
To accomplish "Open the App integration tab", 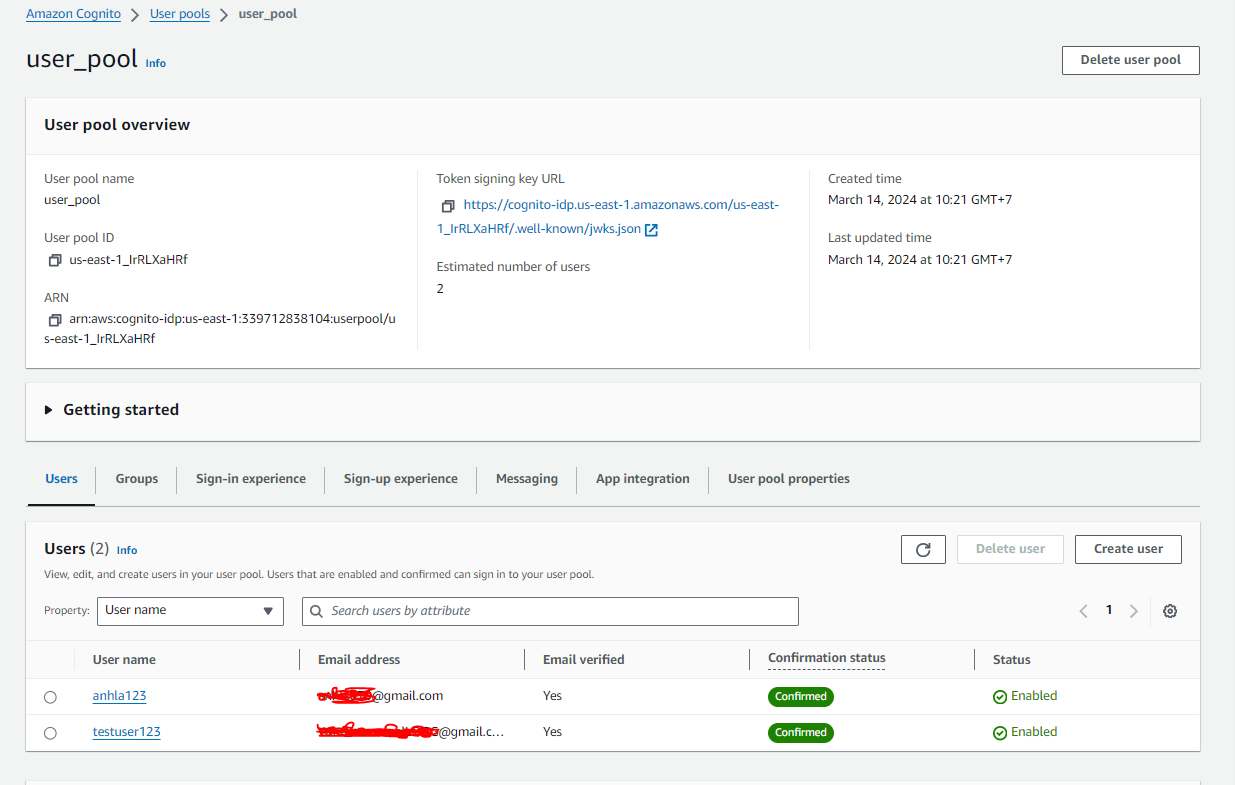I will (642, 479).
